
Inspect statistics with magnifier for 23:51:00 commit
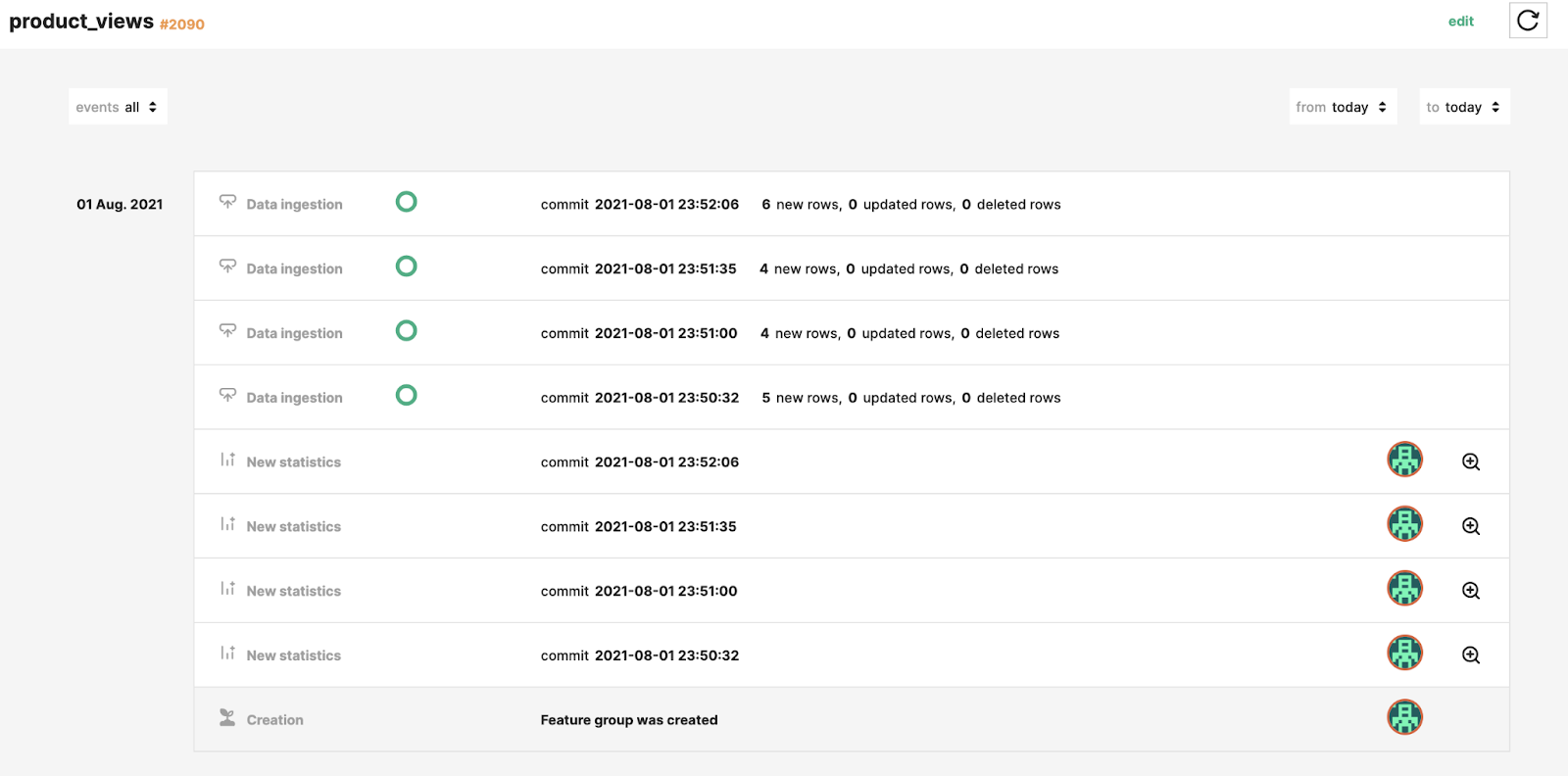pos(1471,591)
